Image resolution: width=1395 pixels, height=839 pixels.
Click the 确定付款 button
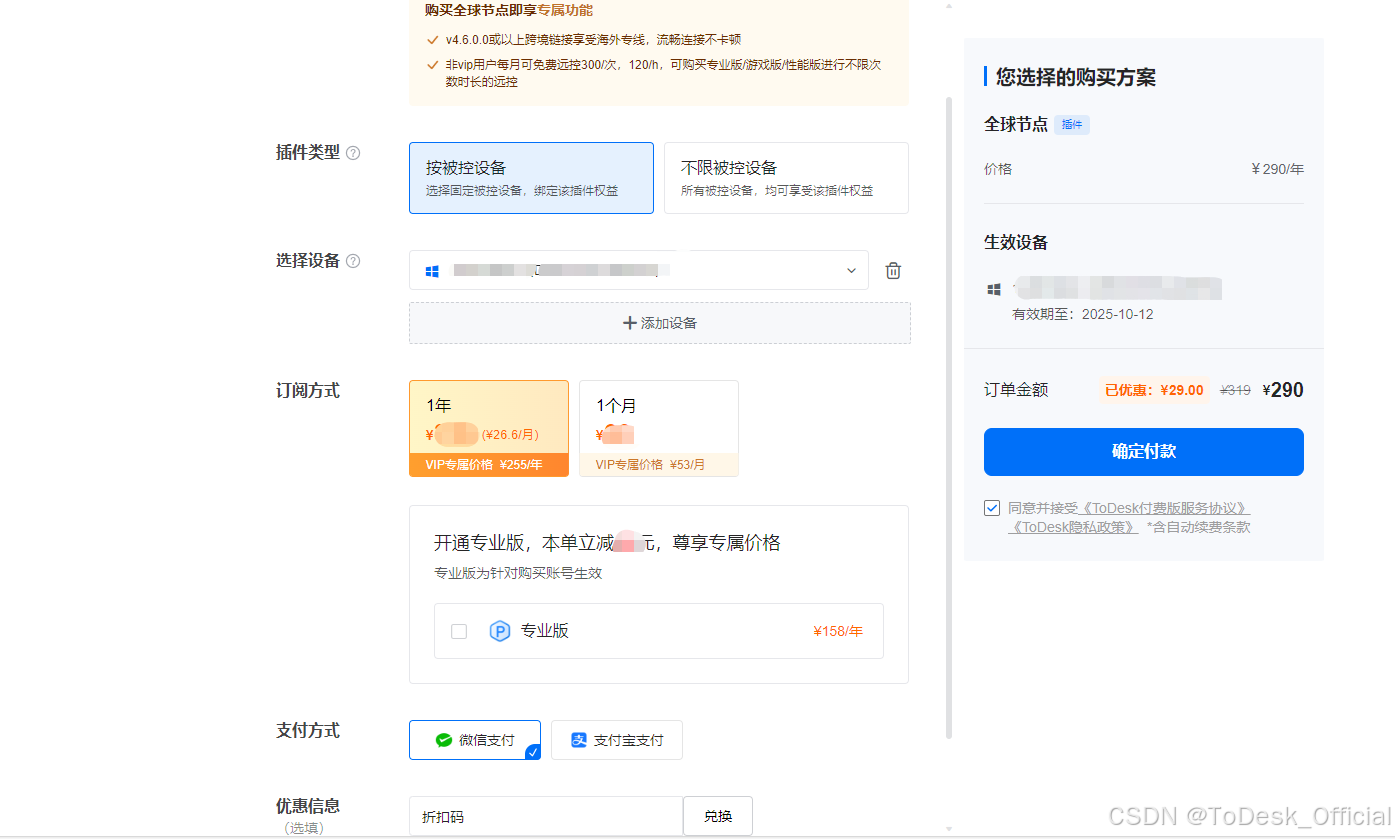pos(1144,452)
